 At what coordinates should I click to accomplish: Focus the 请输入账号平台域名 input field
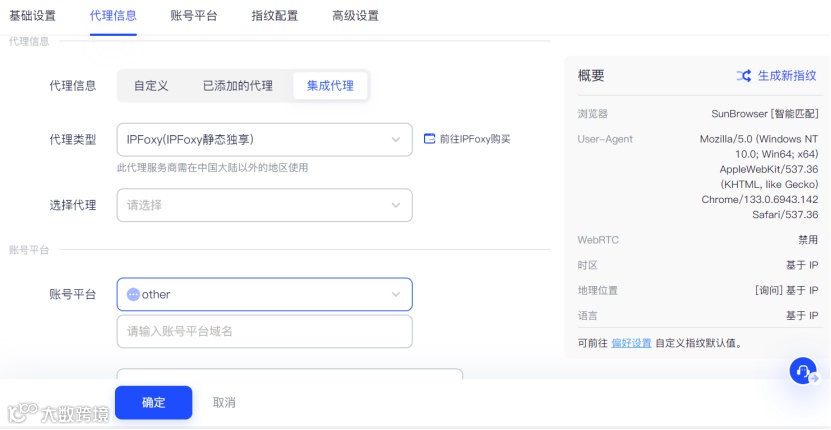264,331
